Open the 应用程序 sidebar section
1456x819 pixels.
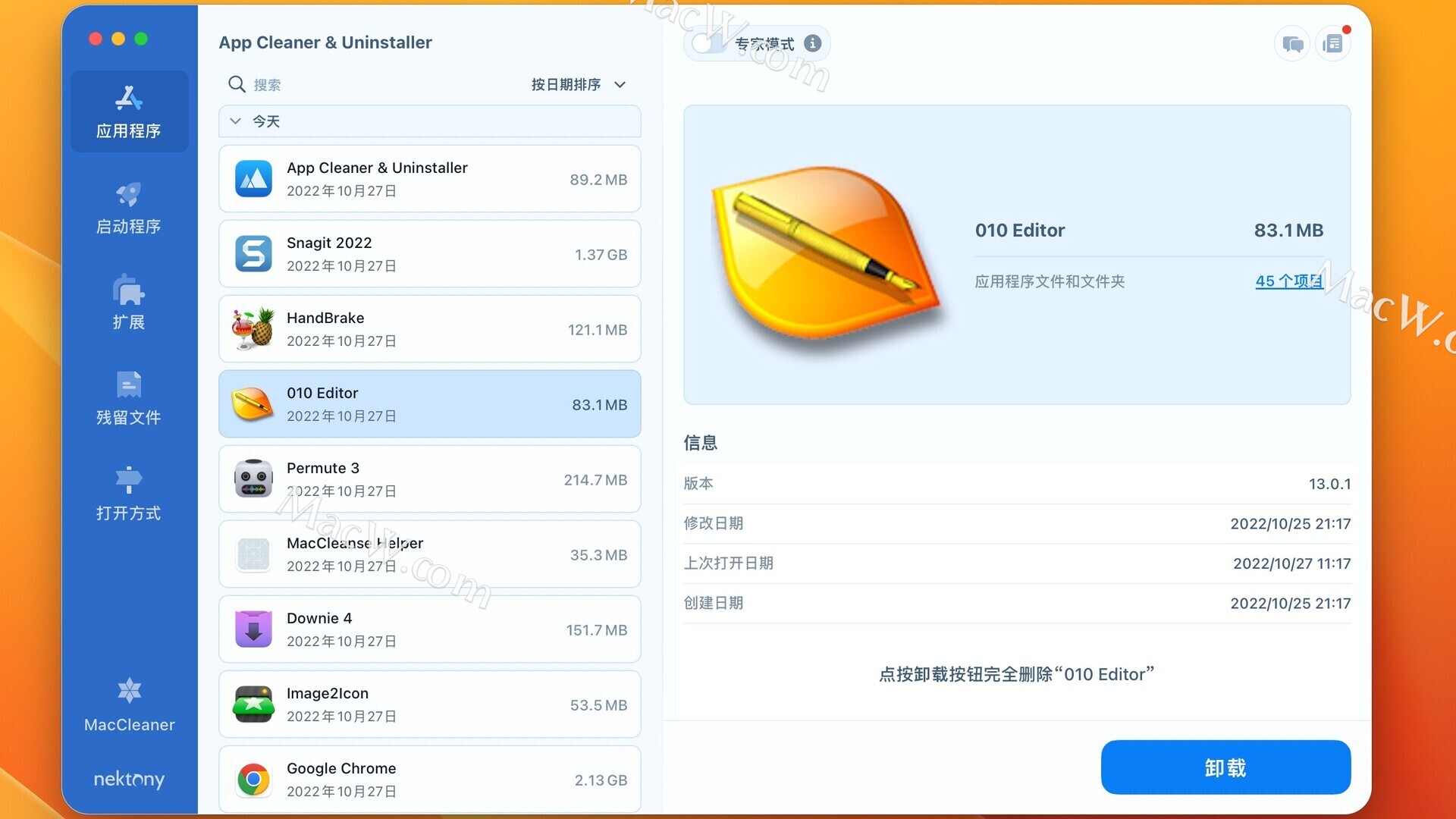[x=129, y=111]
